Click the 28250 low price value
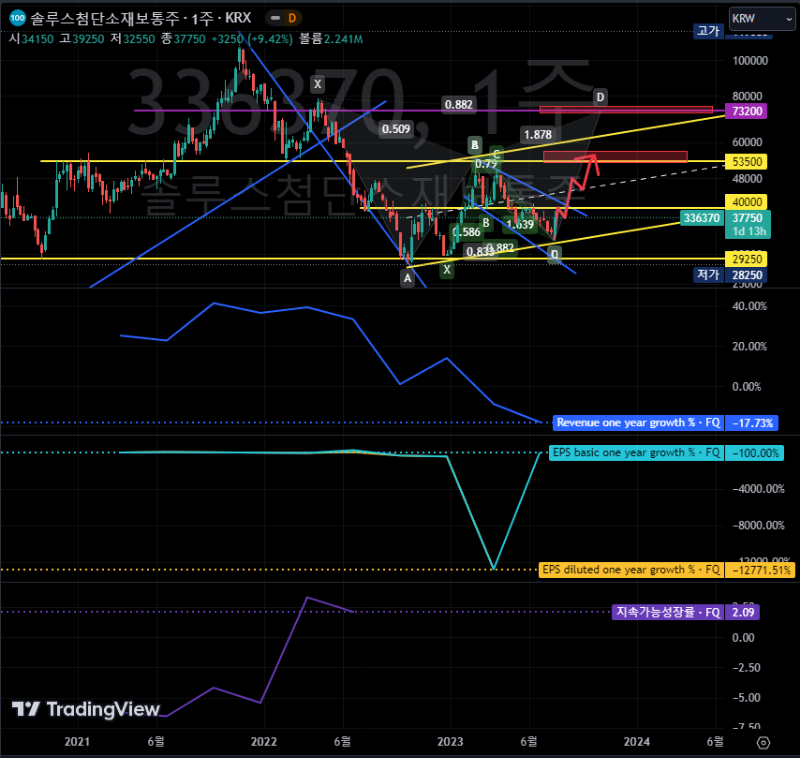This screenshot has width=800, height=758. click(x=746, y=275)
